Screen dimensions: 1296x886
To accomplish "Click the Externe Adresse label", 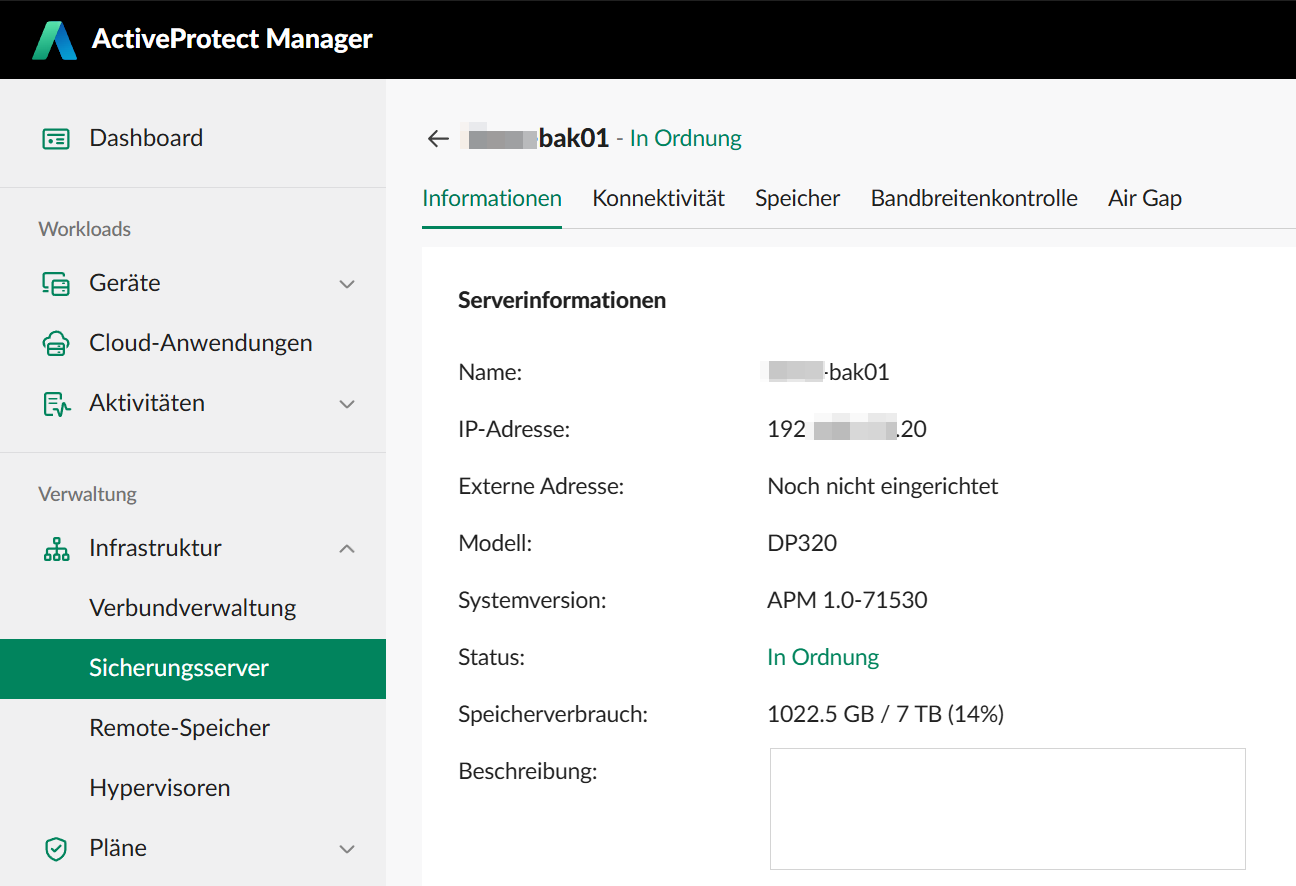I will (541, 487).
